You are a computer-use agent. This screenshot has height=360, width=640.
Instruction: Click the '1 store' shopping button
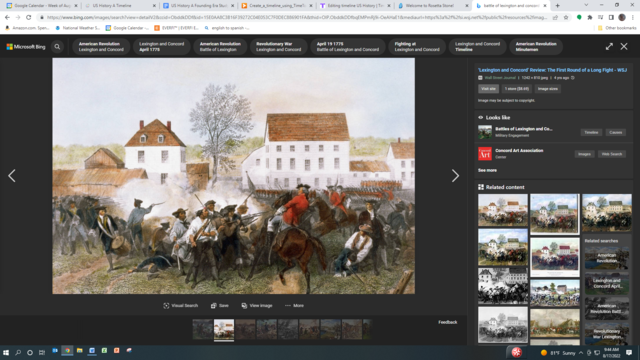coord(516,89)
